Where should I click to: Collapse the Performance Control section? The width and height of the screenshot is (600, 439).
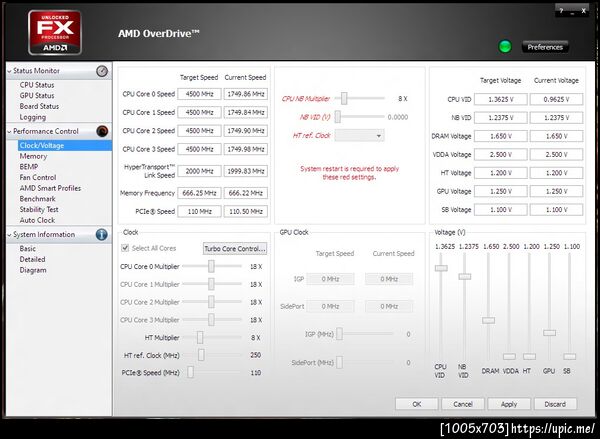click(x=10, y=132)
